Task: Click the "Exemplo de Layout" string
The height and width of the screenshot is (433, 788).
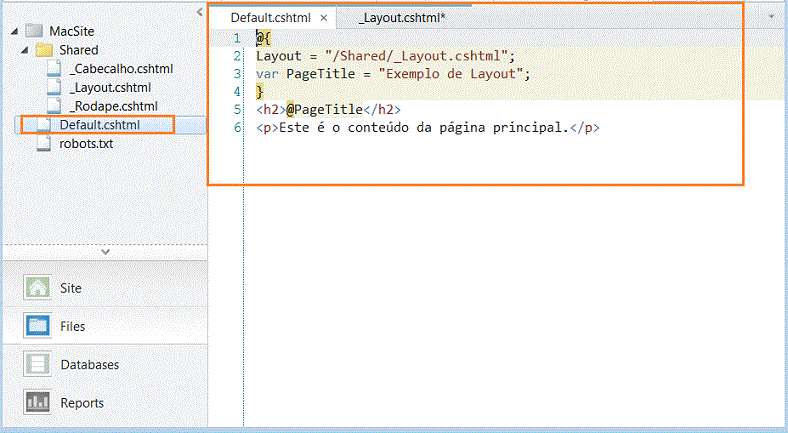Action: pyautogui.click(x=451, y=74)
